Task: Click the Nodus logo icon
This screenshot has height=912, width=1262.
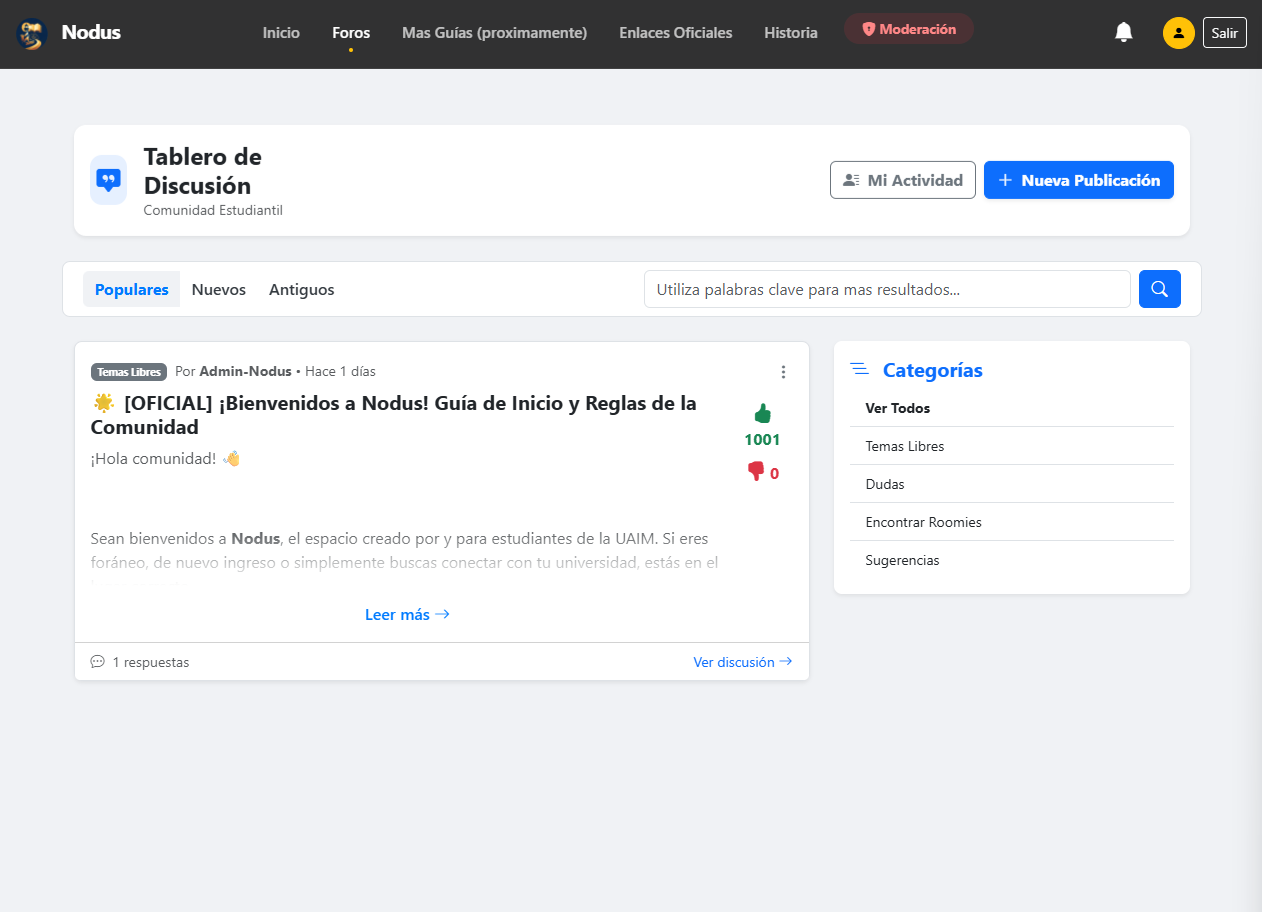Action: click(32, 33)
